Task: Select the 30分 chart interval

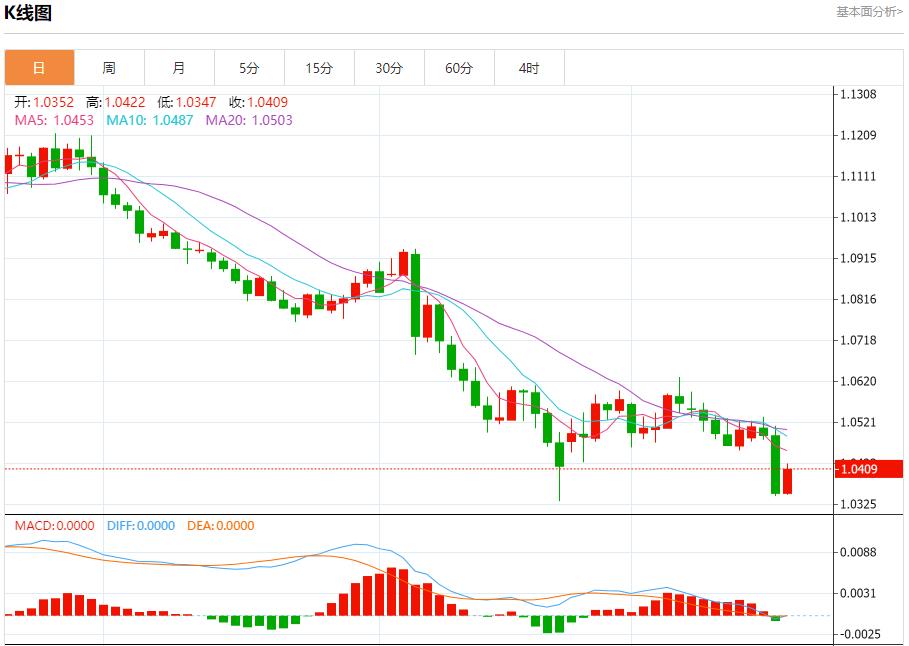Action: (389, 68)
